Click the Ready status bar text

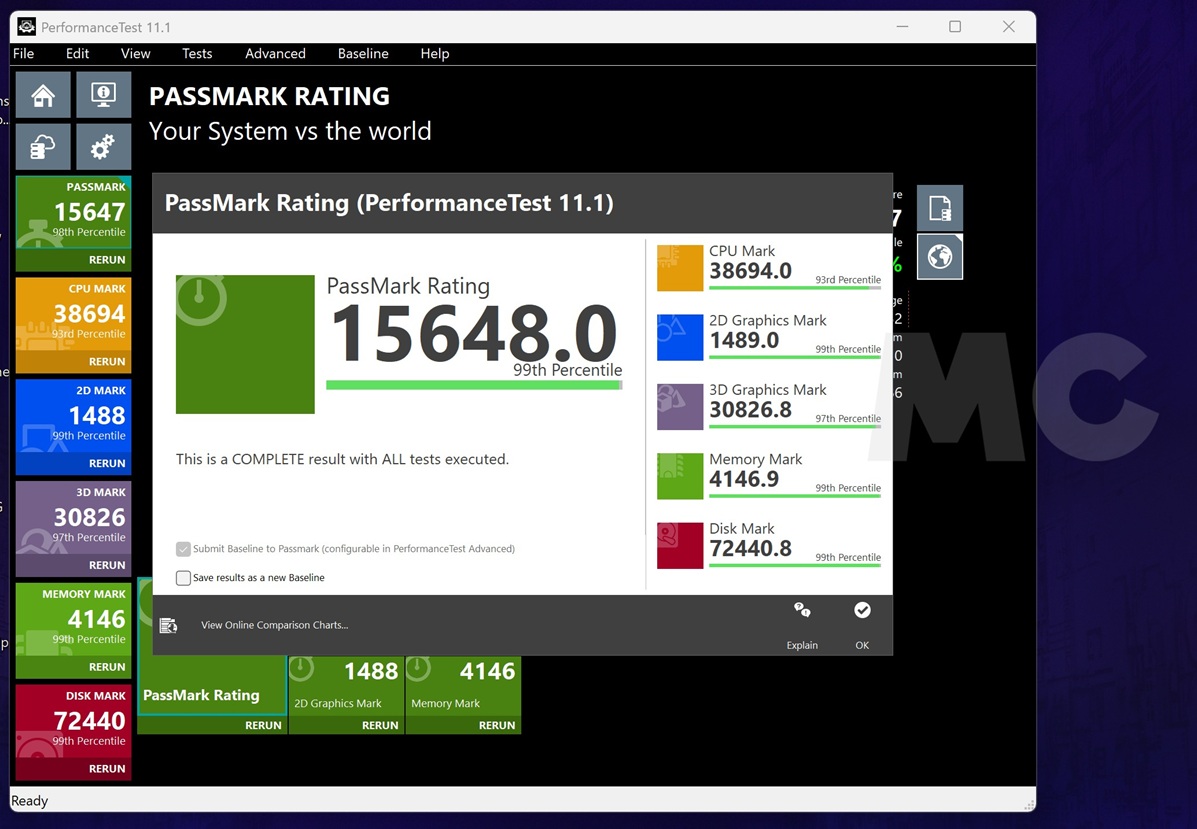pos(30,801)
